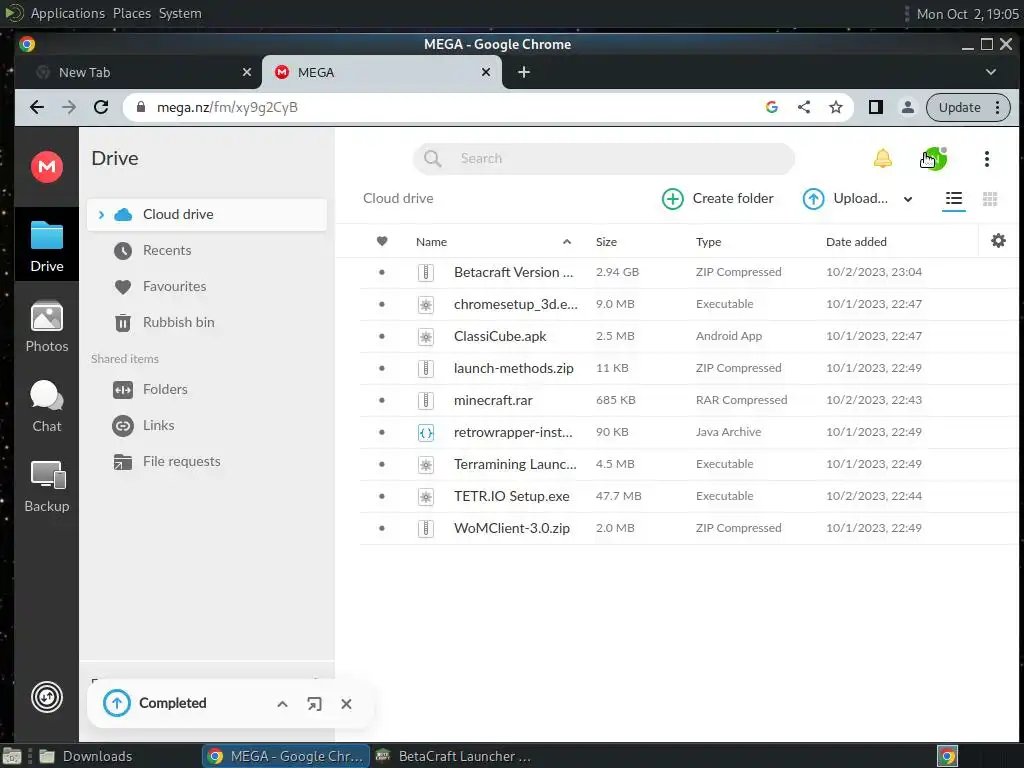The width and height of the screenshot is (1024, 768).
Task: Open shared Links
Action: point(159,426)
